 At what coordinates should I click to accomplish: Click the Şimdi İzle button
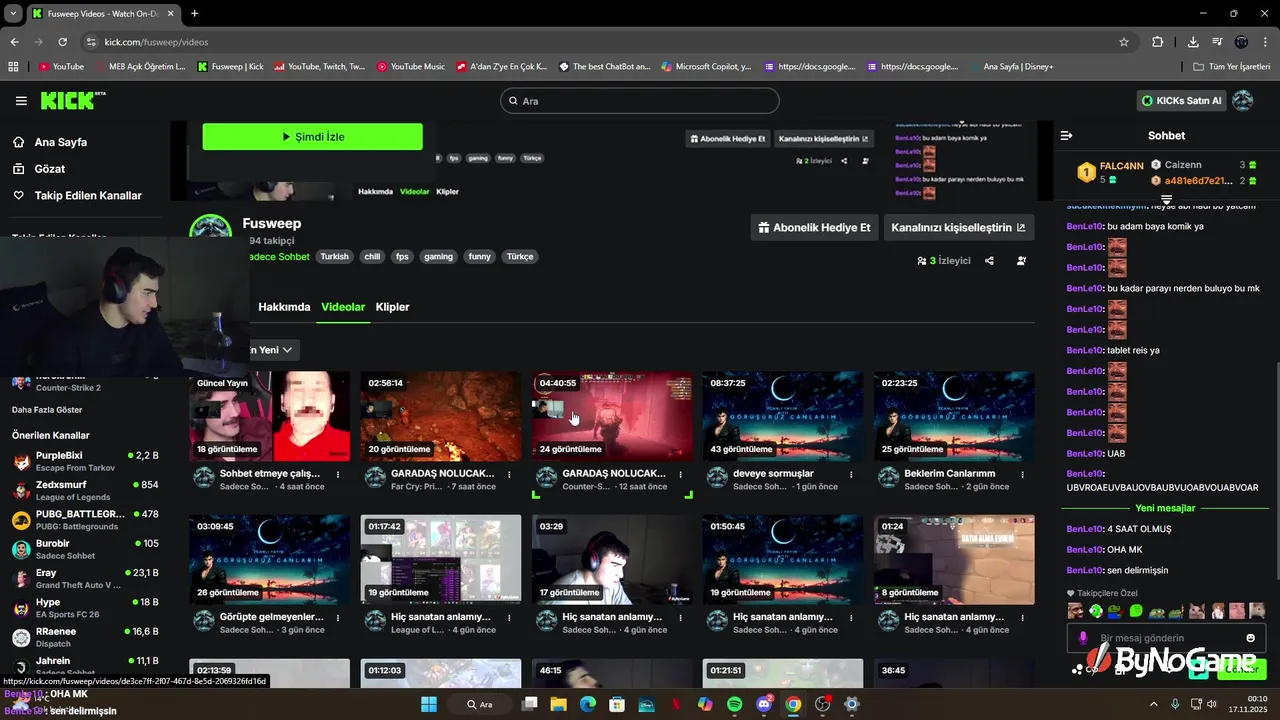pos(312,137)
